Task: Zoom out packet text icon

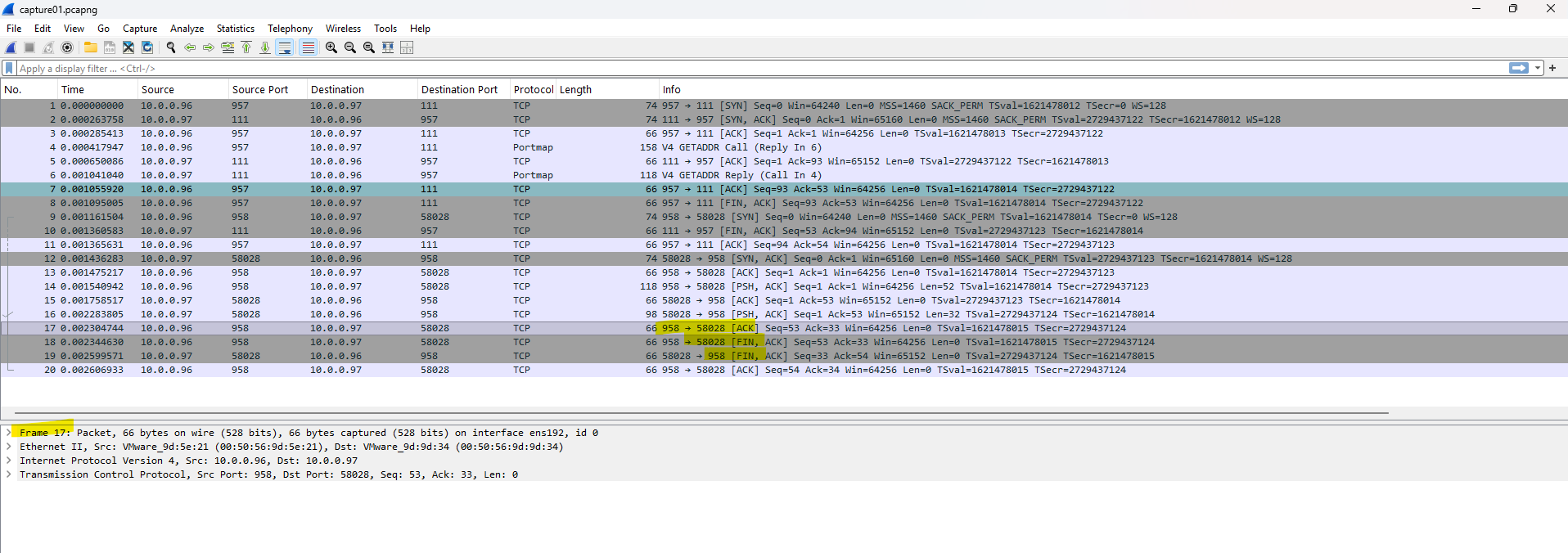Action: click(349, 47)
